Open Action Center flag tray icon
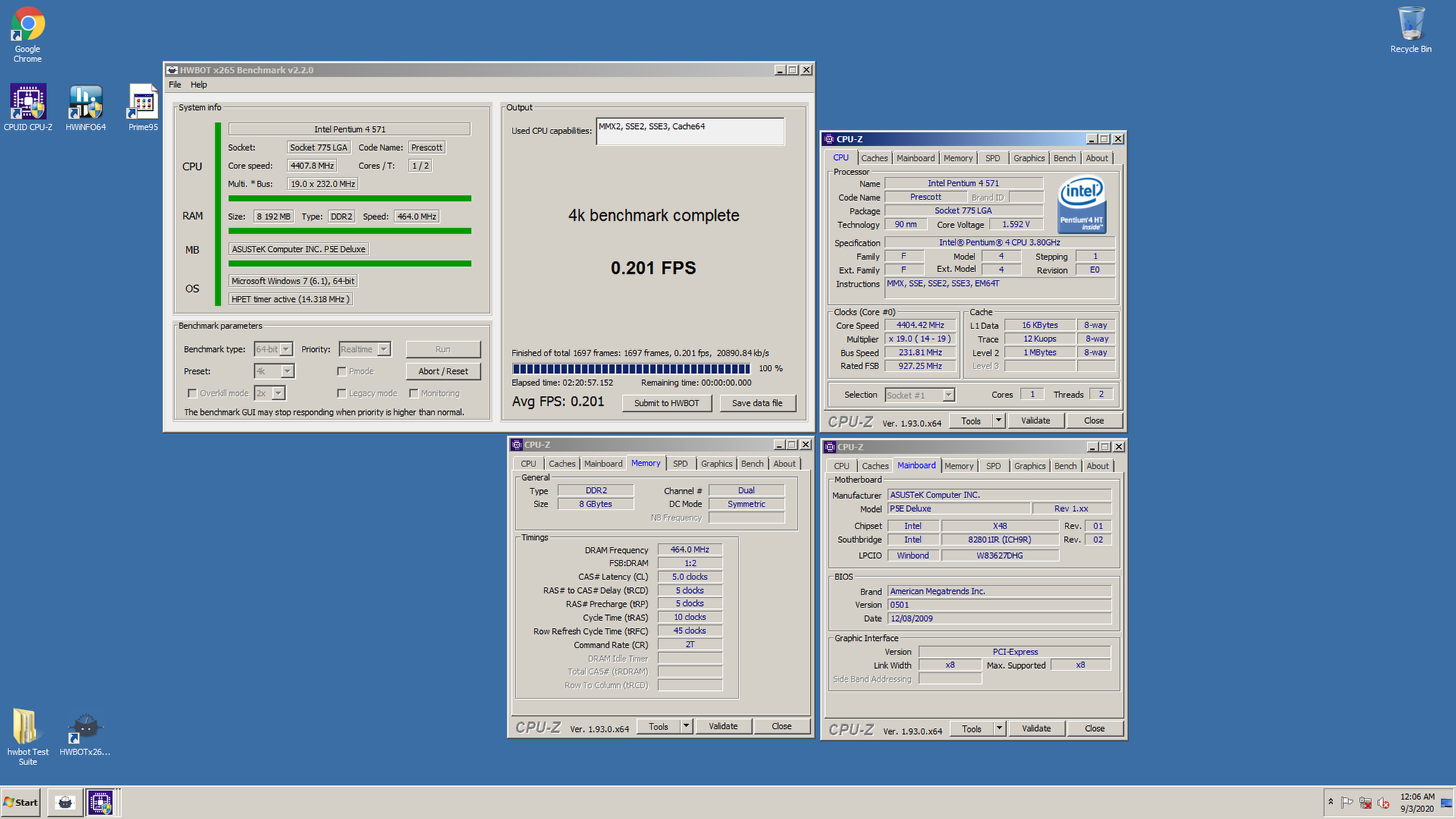Image resolution: width=1456 pixels, height=819 pixels. point(1347,802)
